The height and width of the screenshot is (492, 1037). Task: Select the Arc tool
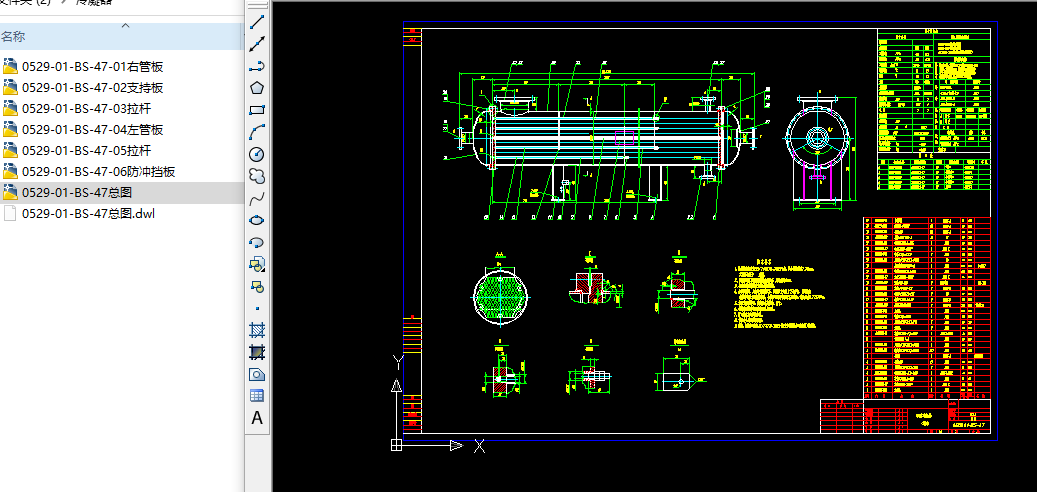click(x=257, y=131)
